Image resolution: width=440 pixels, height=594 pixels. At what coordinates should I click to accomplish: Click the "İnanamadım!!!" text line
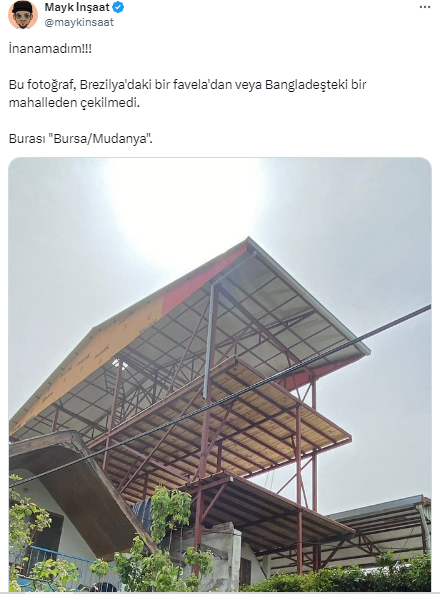[50, 49]
